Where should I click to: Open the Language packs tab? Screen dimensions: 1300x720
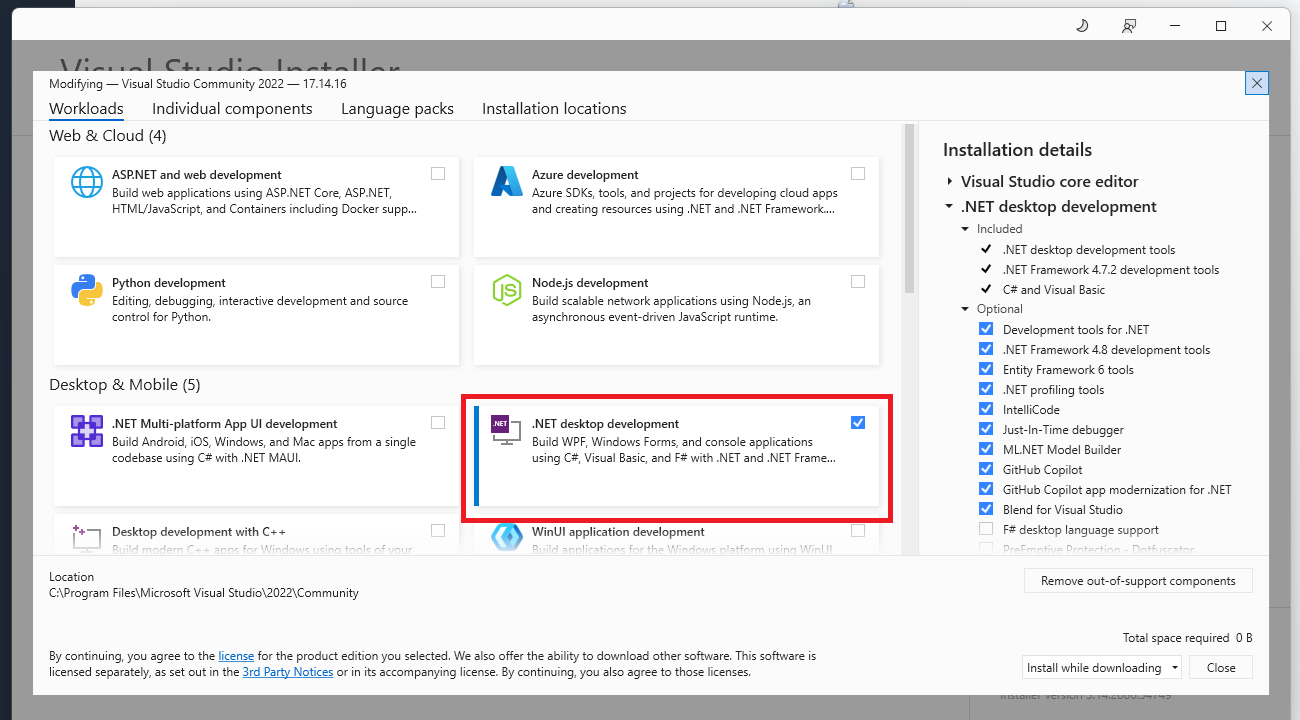397,109
